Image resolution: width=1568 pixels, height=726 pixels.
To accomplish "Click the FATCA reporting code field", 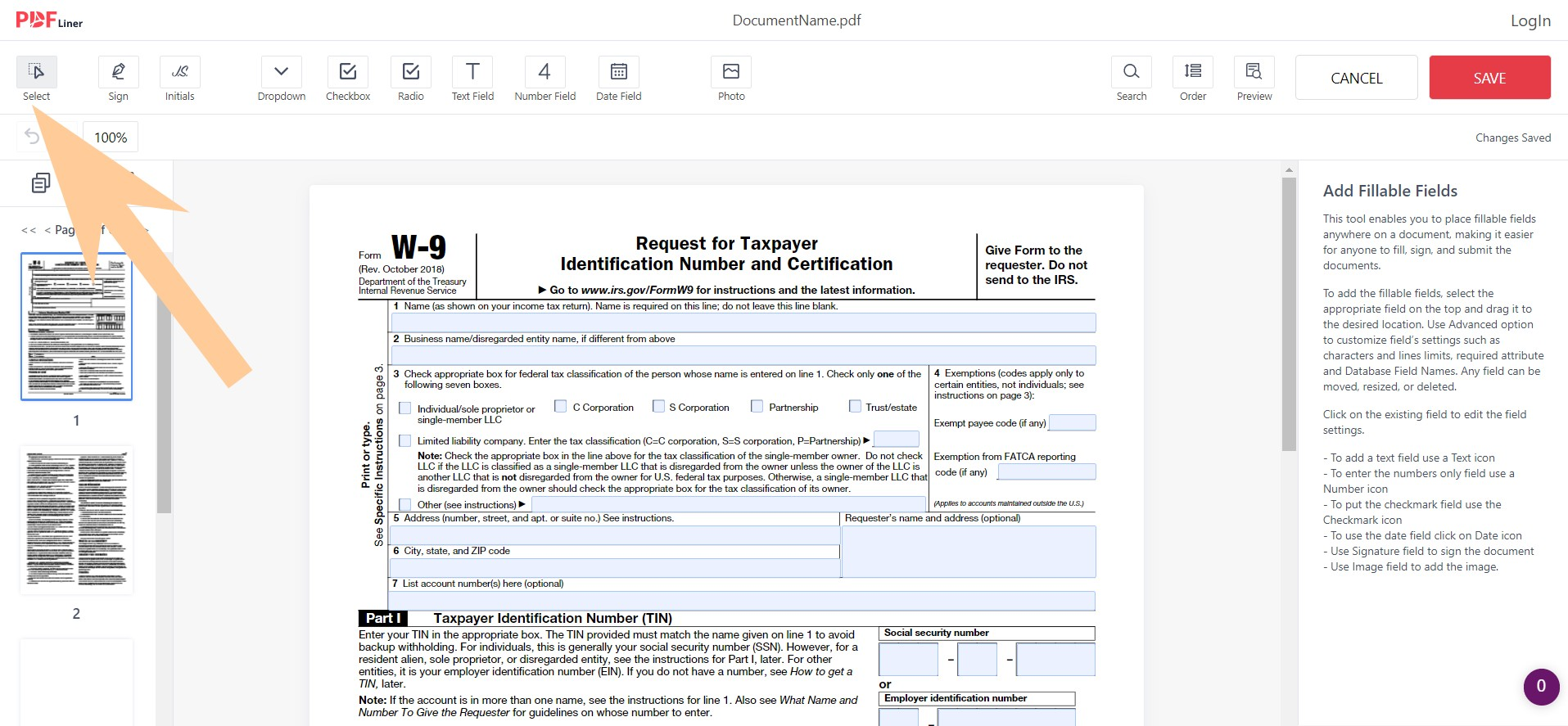I will [x=1046, y=471].
